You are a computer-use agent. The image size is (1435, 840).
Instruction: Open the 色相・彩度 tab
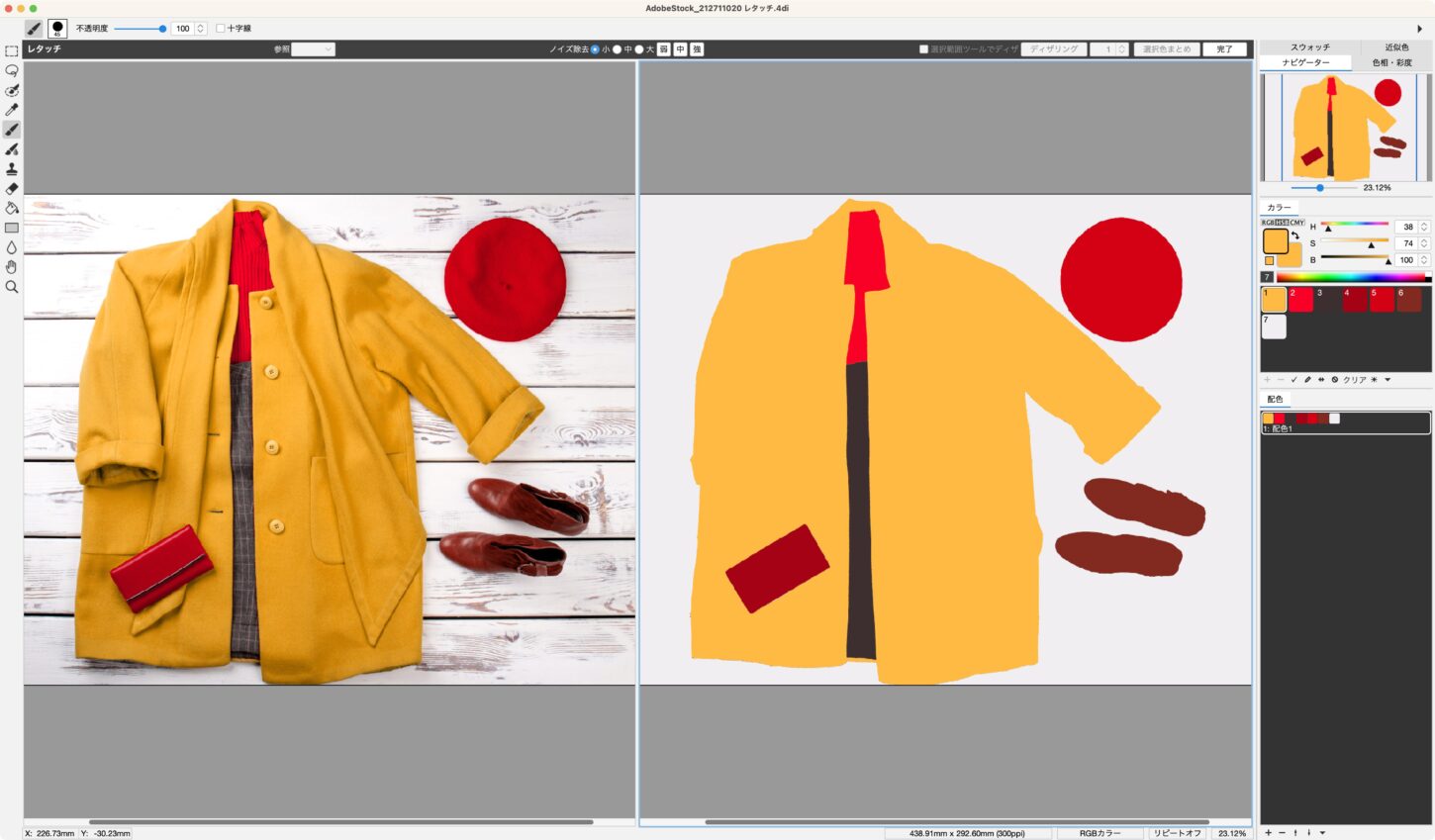pyautogui.click(x=1391, y=63)
